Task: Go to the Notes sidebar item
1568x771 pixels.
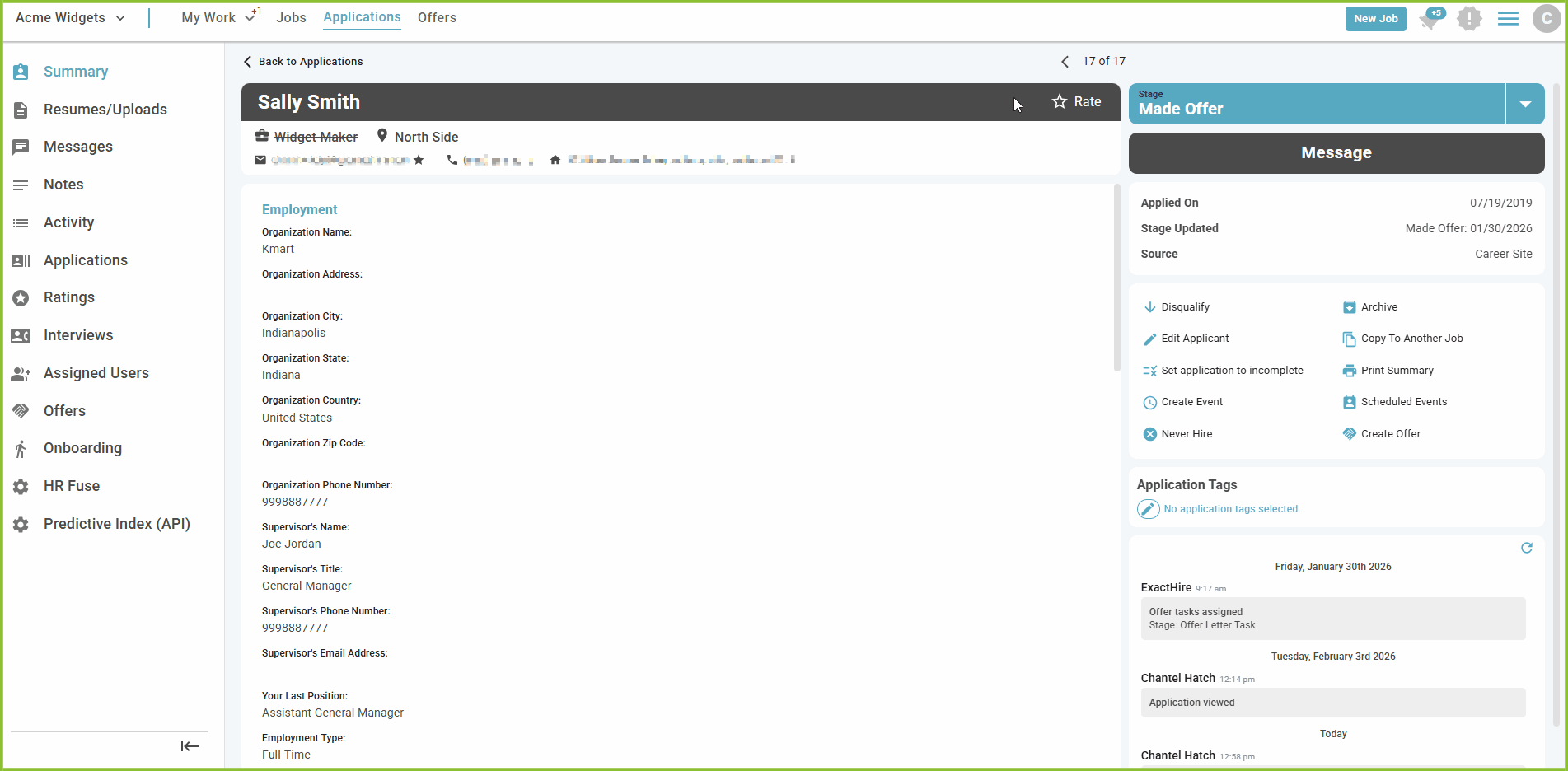Action: click(63, 185)
